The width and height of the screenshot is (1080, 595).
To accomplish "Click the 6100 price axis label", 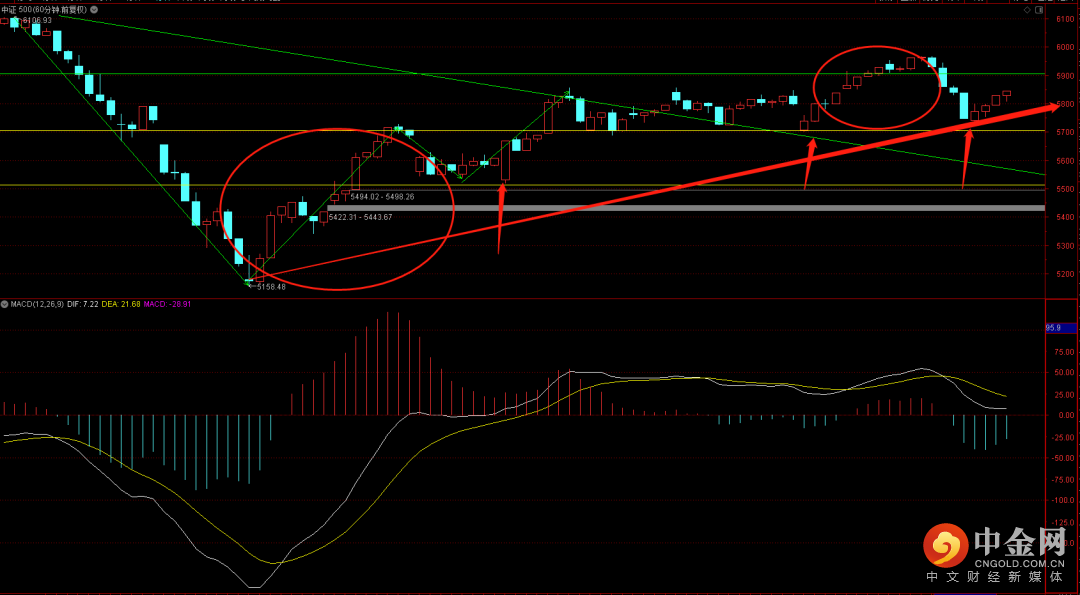I will pos(1065,19).
